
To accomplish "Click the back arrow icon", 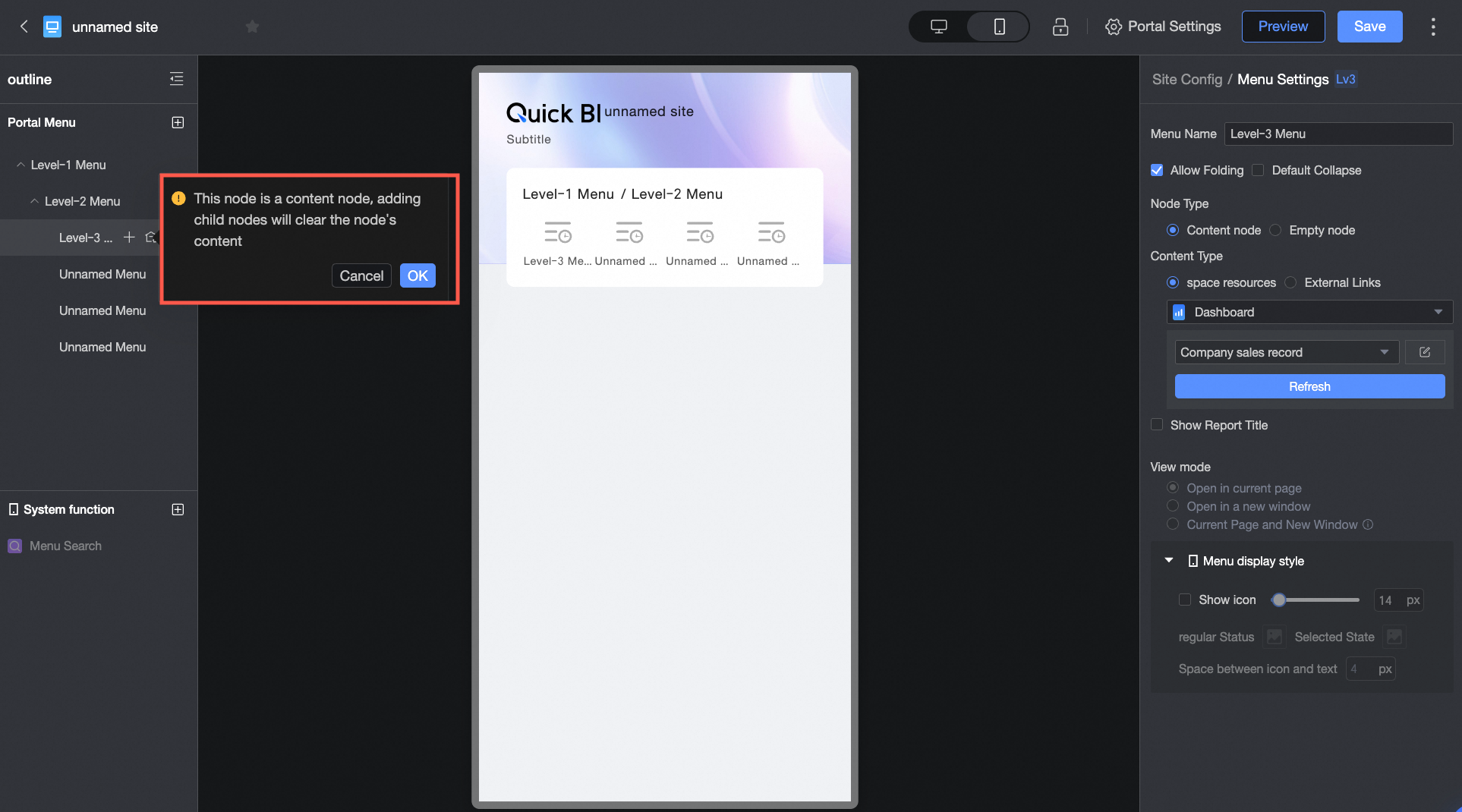I will click(x=24, y=27).
